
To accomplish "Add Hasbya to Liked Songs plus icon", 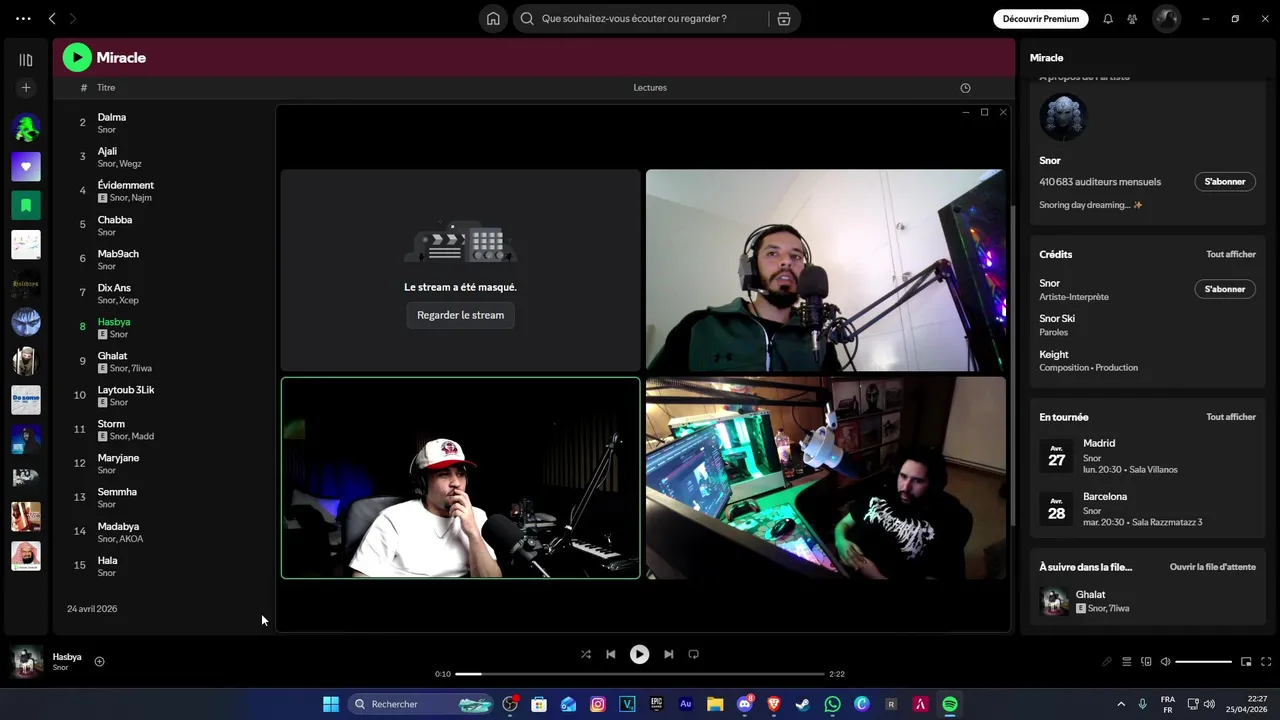I will pos(99,661).
